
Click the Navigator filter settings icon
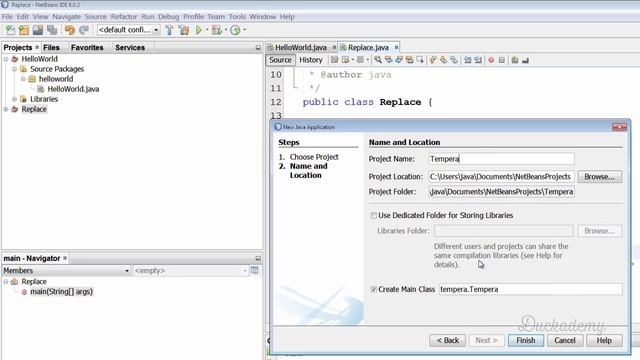(255, 270)
